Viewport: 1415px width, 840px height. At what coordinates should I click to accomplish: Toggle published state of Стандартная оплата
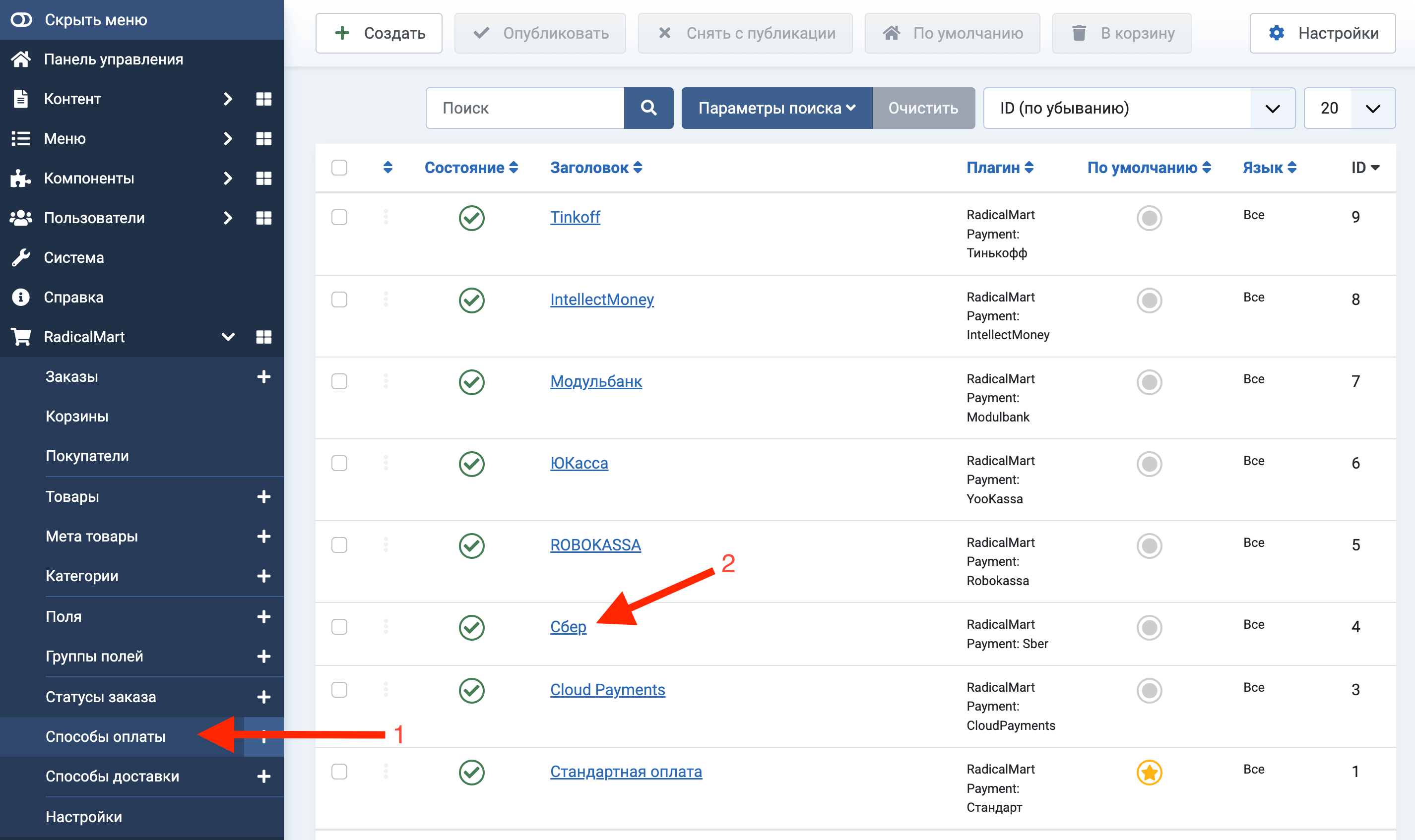471,773
